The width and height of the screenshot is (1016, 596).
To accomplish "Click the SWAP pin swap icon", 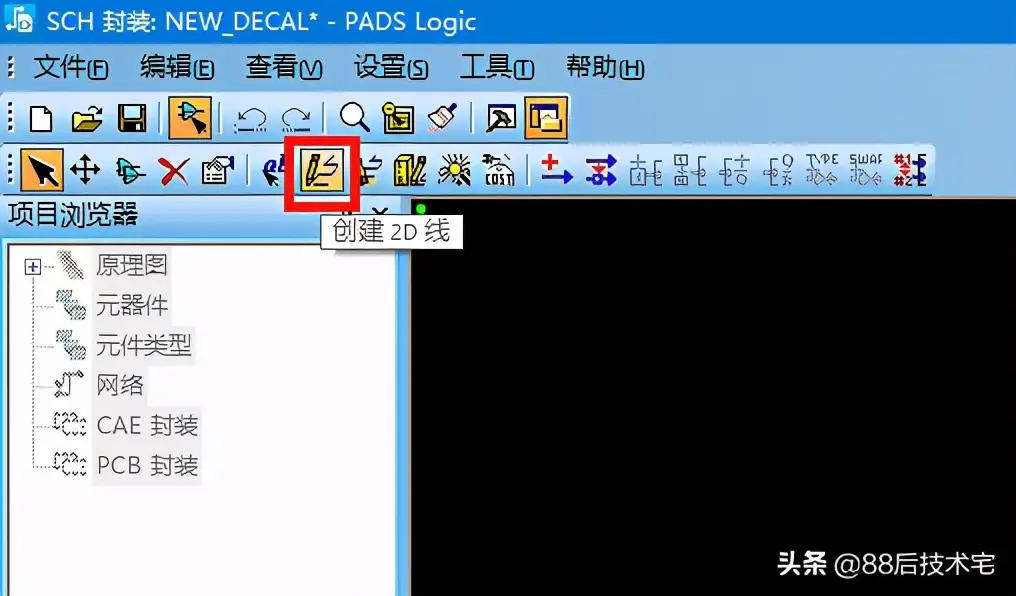I will point(866,170).
